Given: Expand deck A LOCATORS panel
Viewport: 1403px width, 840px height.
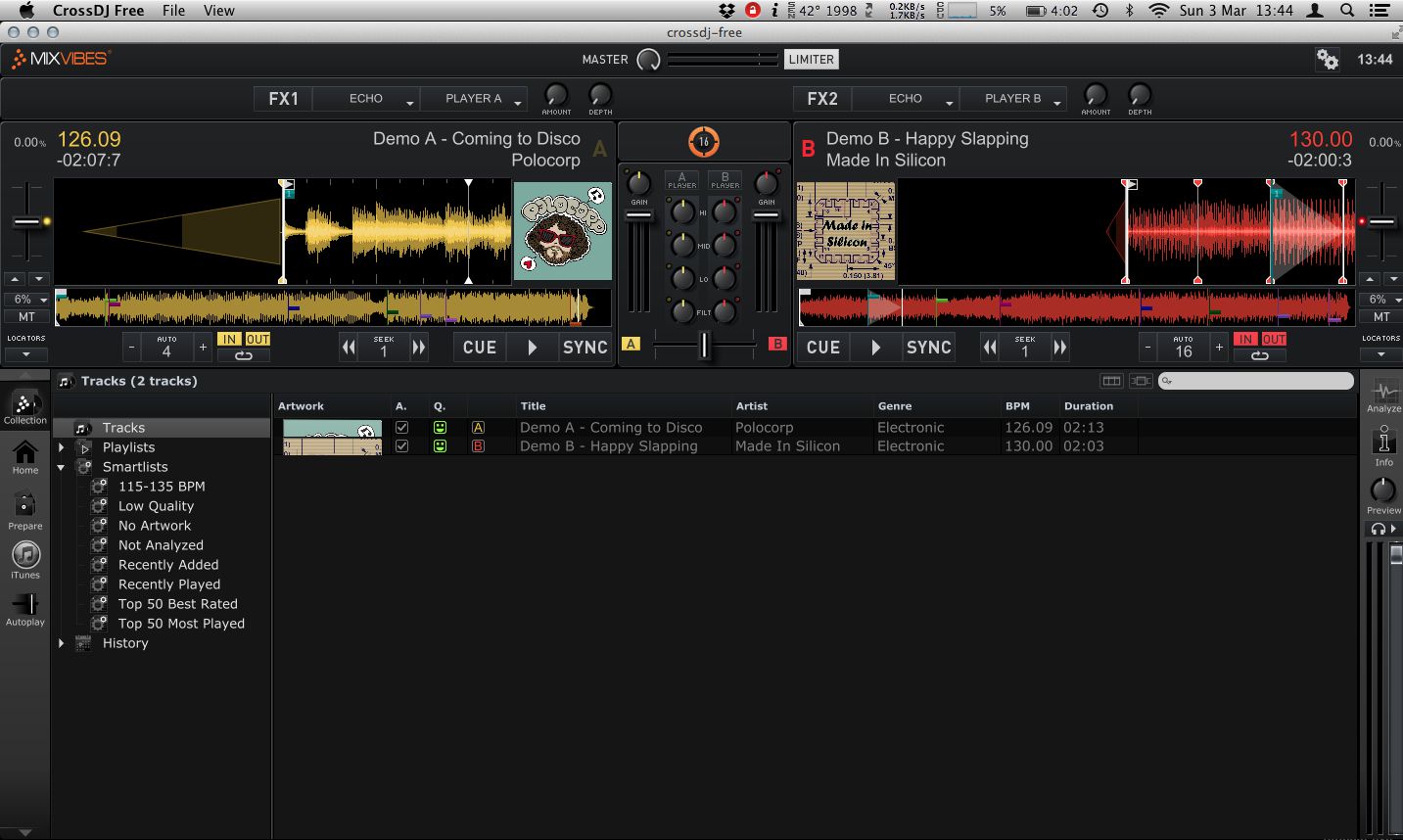Looking at the screenshot, I should 26,353.
